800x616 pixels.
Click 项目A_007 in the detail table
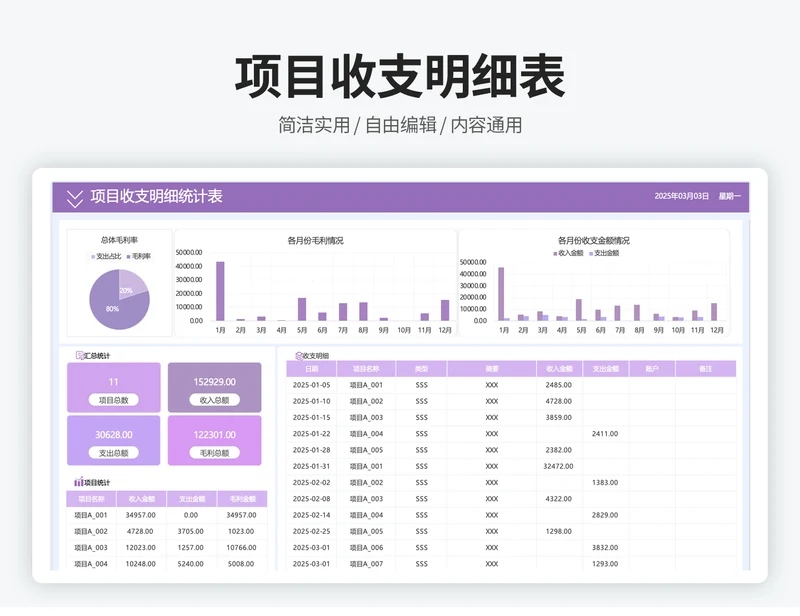366,564
